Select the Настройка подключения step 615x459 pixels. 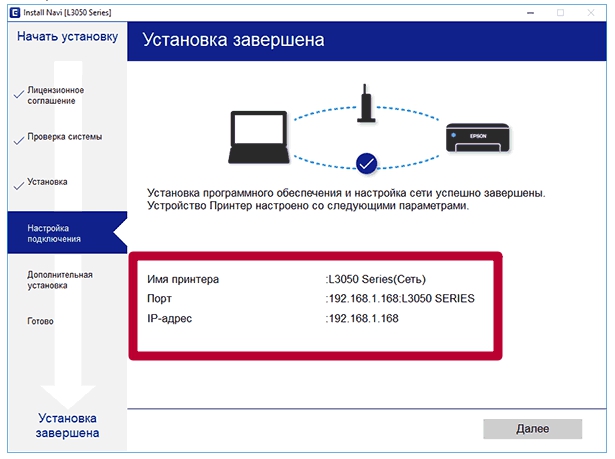pos(67,233)
